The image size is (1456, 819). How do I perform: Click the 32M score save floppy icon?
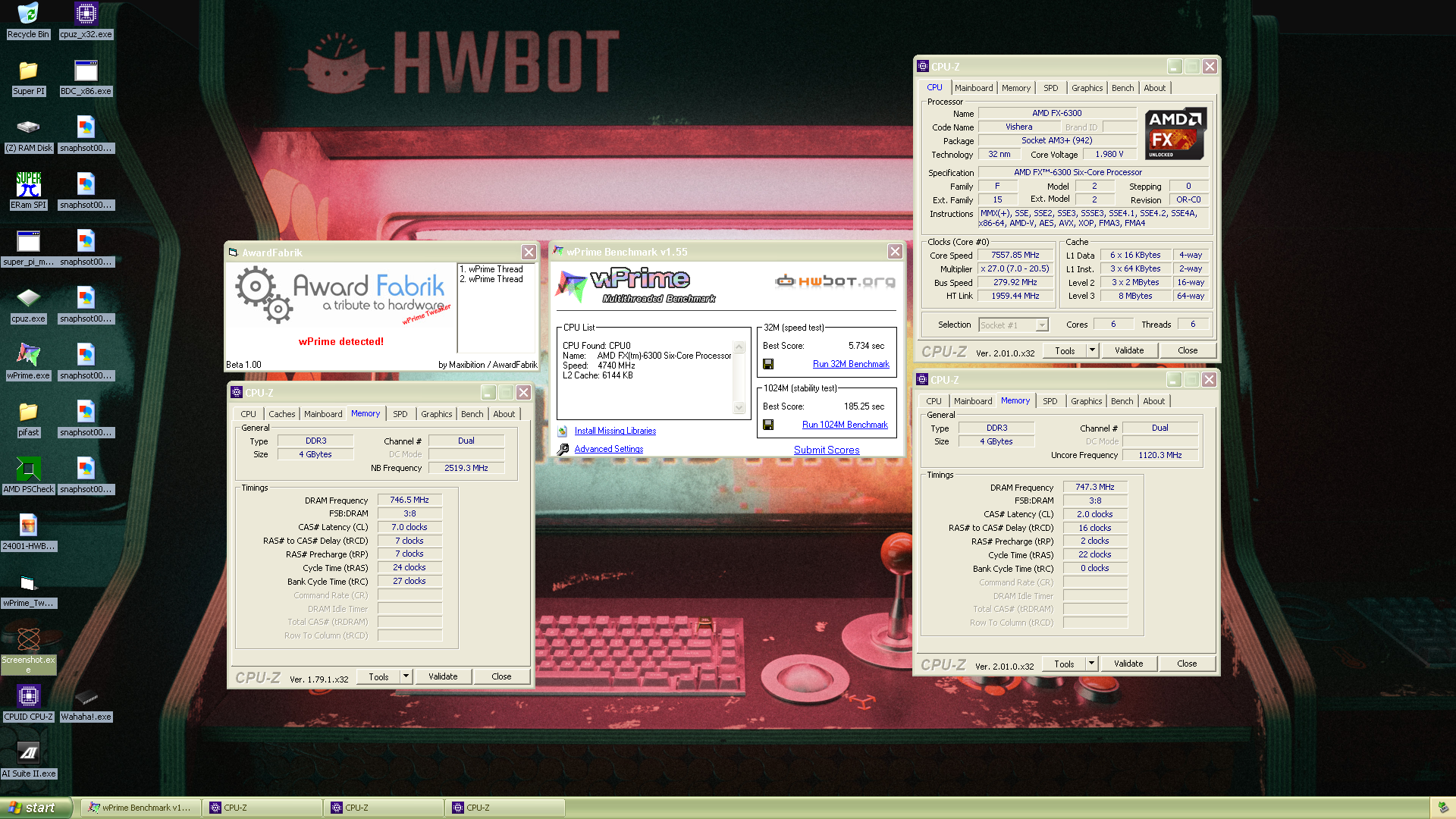click(768, 364)
